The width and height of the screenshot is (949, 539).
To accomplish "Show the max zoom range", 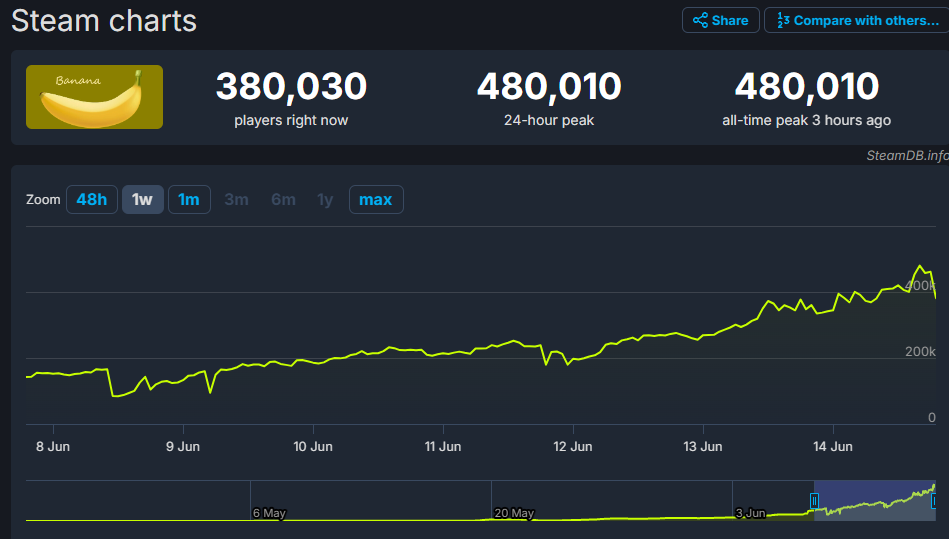I will pos(376,200).
